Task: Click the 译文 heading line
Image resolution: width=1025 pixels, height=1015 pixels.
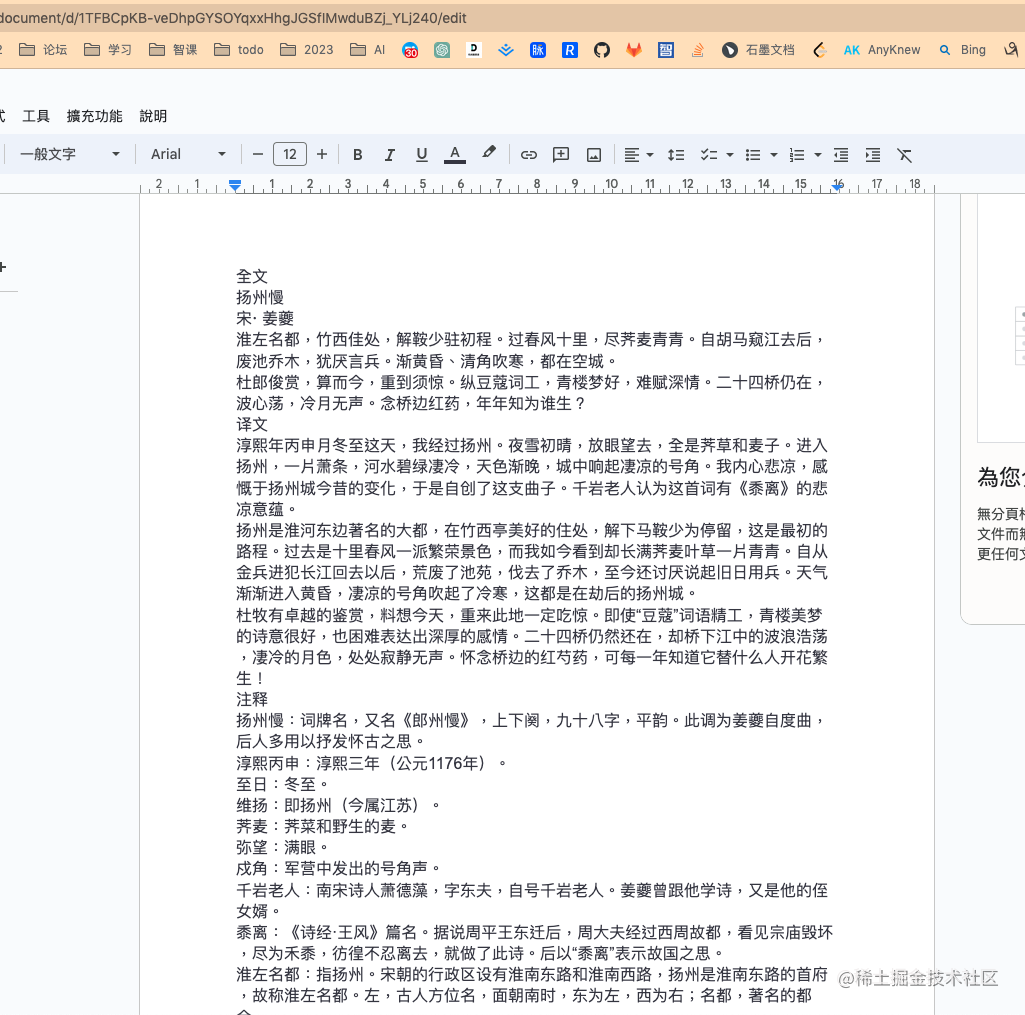Action: point(252,424)
